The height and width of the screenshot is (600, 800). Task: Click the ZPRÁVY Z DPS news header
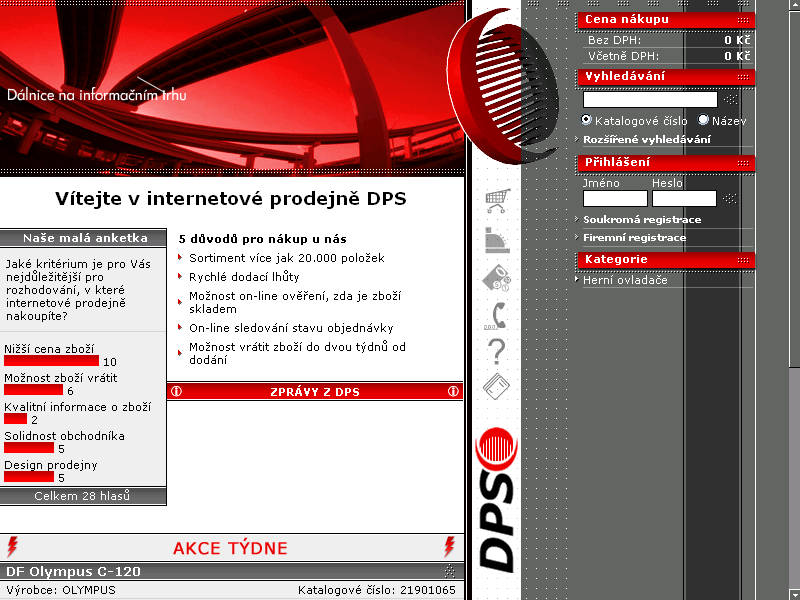315,391
